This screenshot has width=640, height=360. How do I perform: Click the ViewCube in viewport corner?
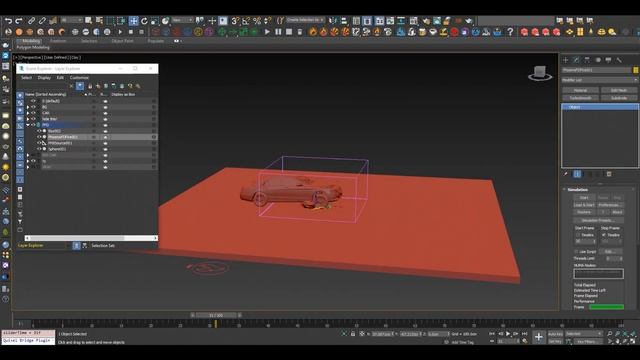point(540,73)
